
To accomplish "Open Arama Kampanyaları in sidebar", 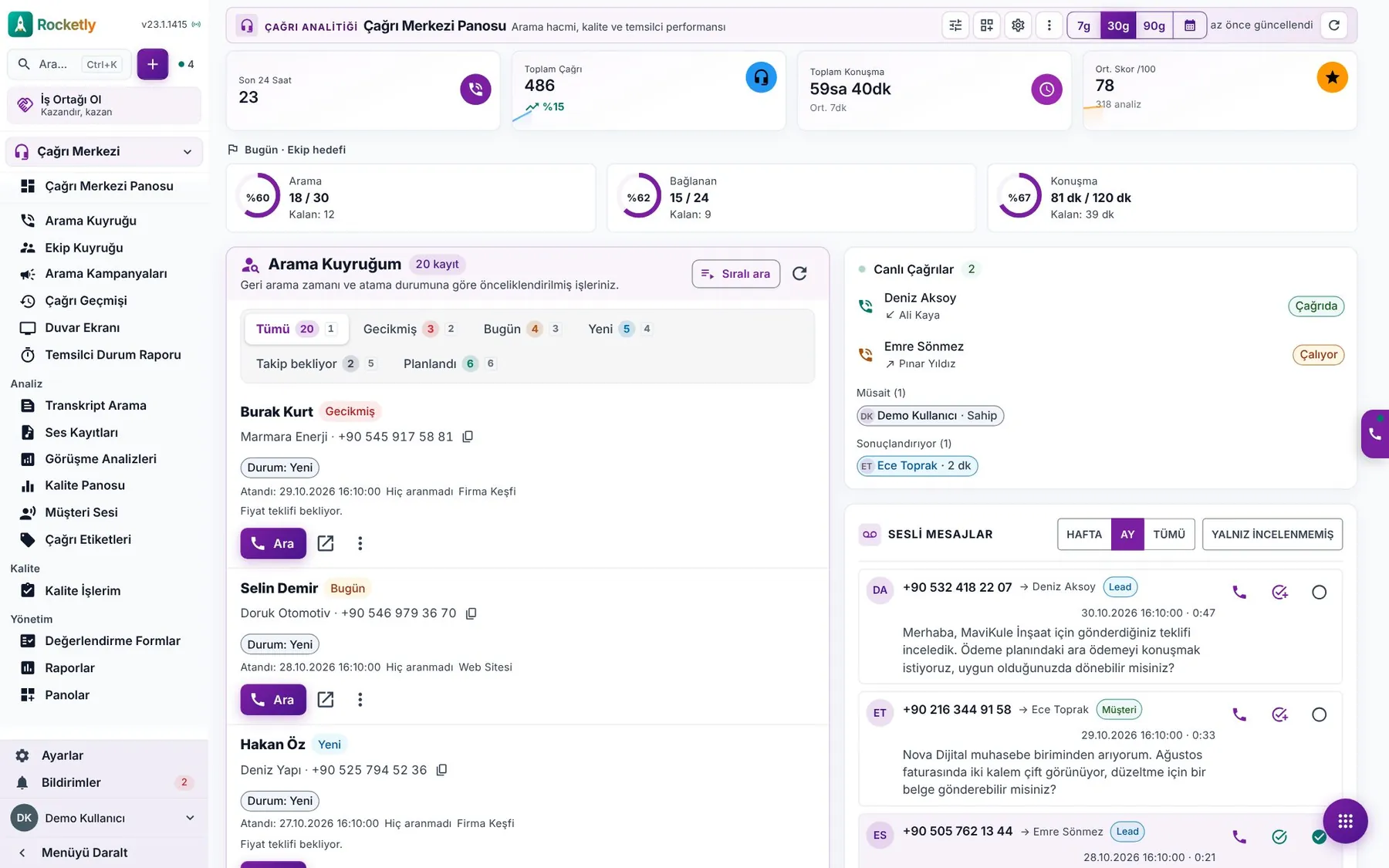I will pyautogui.click(x=106, y=274).
